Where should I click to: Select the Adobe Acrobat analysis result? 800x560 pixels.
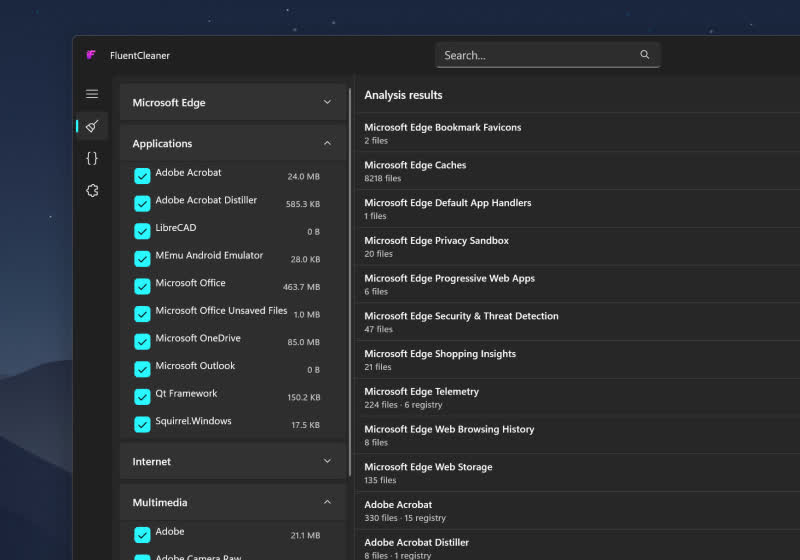578,511
